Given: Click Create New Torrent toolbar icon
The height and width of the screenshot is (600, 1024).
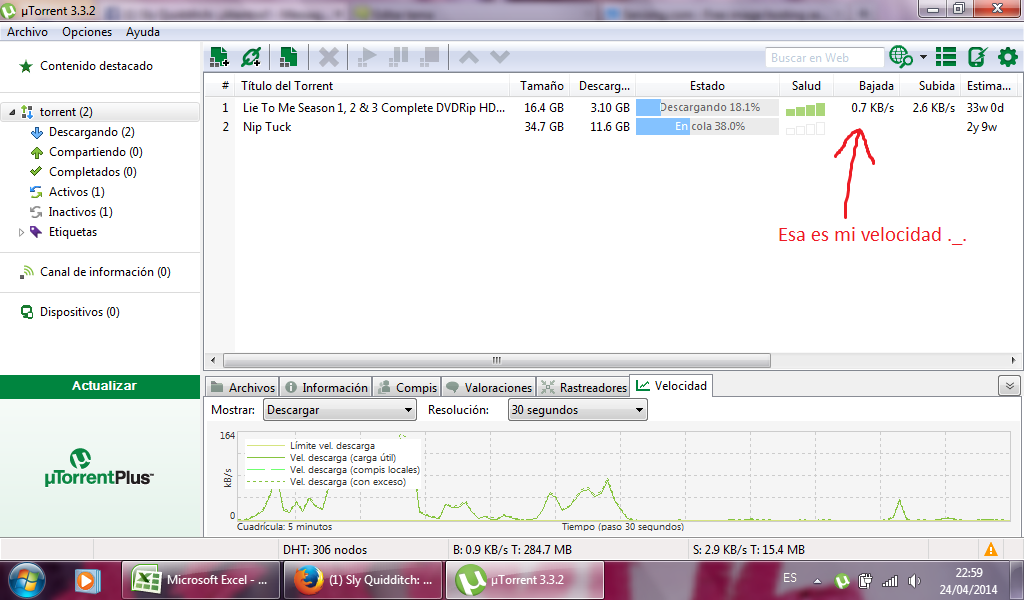Looking at the screenshot, I should coord(288,57).
